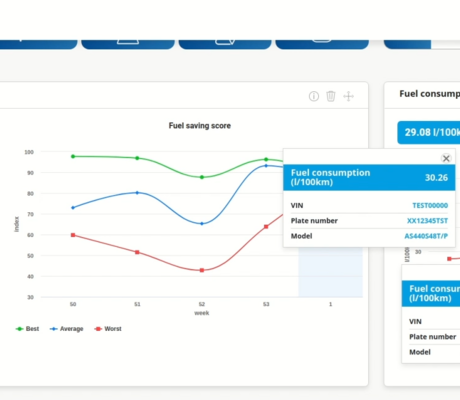Click the Model label in the lower popup
This screenshot has width=460, height=400.
pos(420,352)
